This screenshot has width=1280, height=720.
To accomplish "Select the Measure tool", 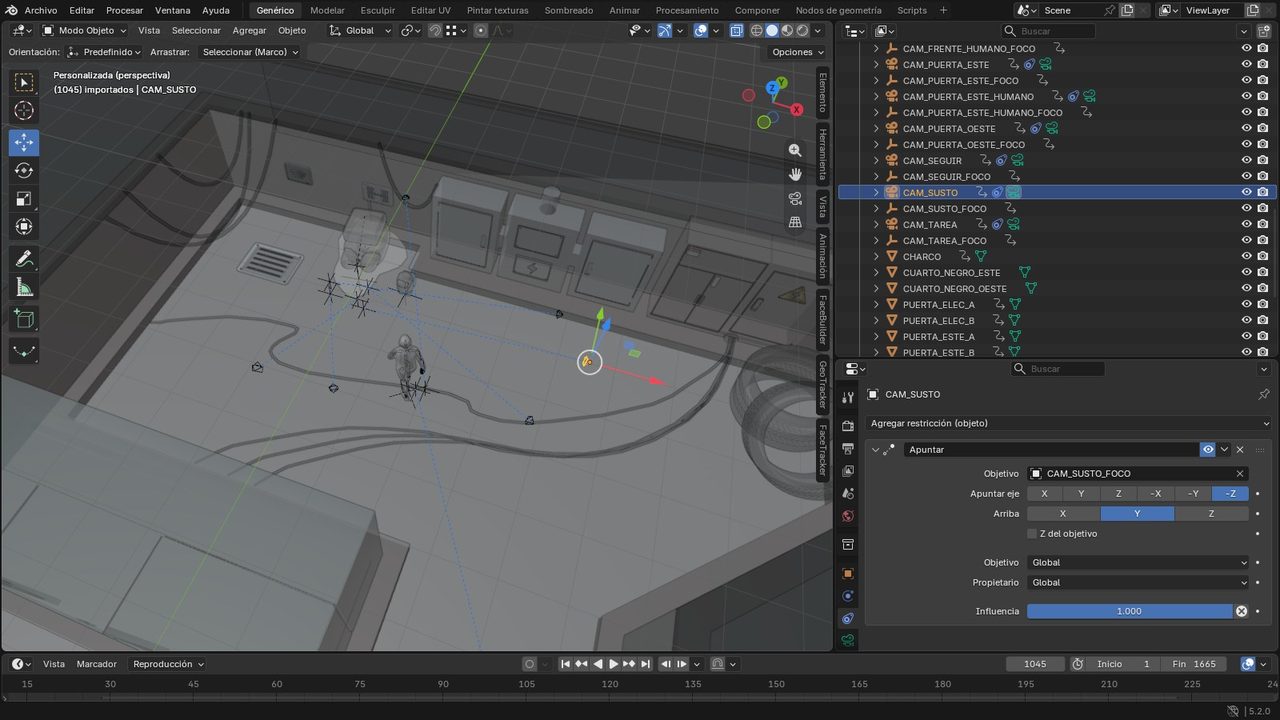I will 24,288.
